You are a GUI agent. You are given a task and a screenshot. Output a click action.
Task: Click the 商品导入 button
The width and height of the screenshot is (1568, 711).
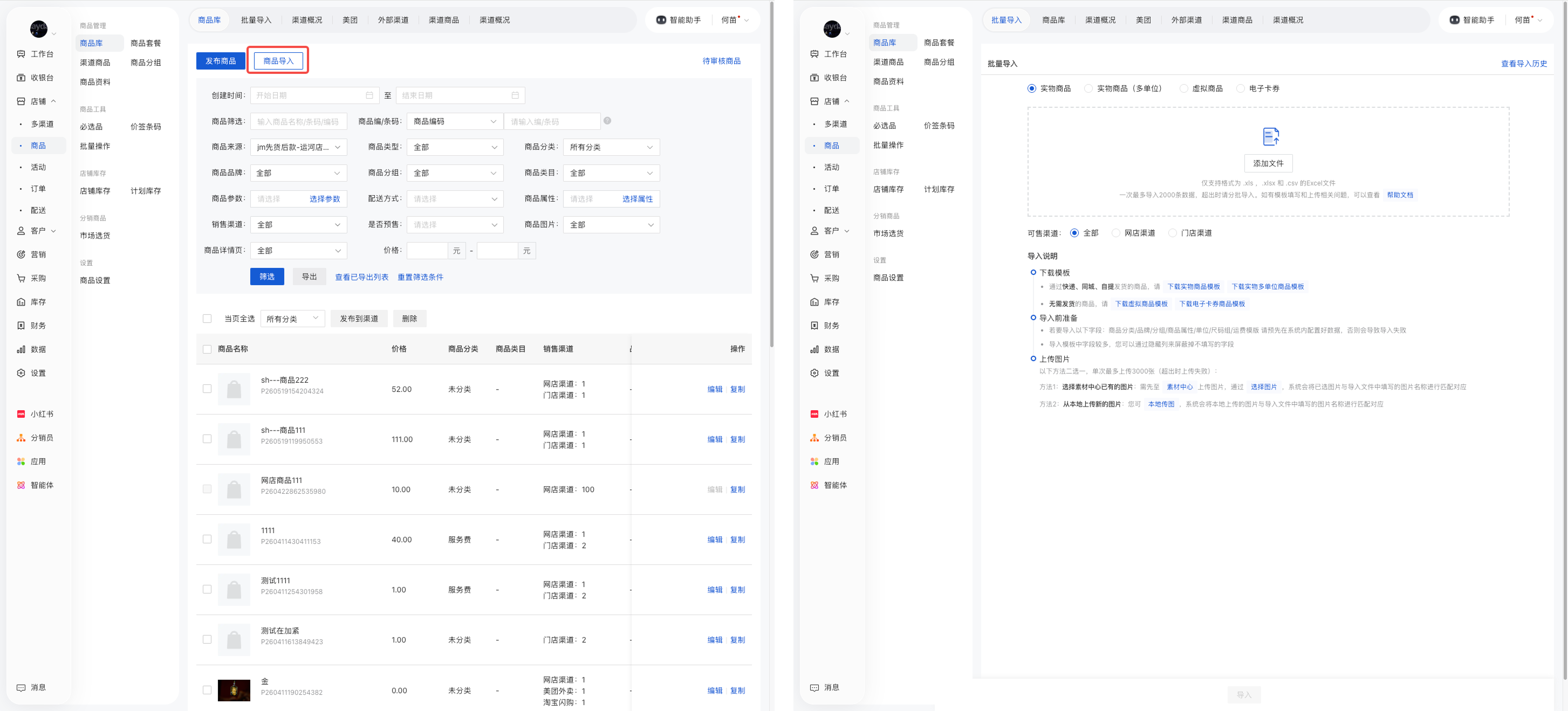[278, 61]
